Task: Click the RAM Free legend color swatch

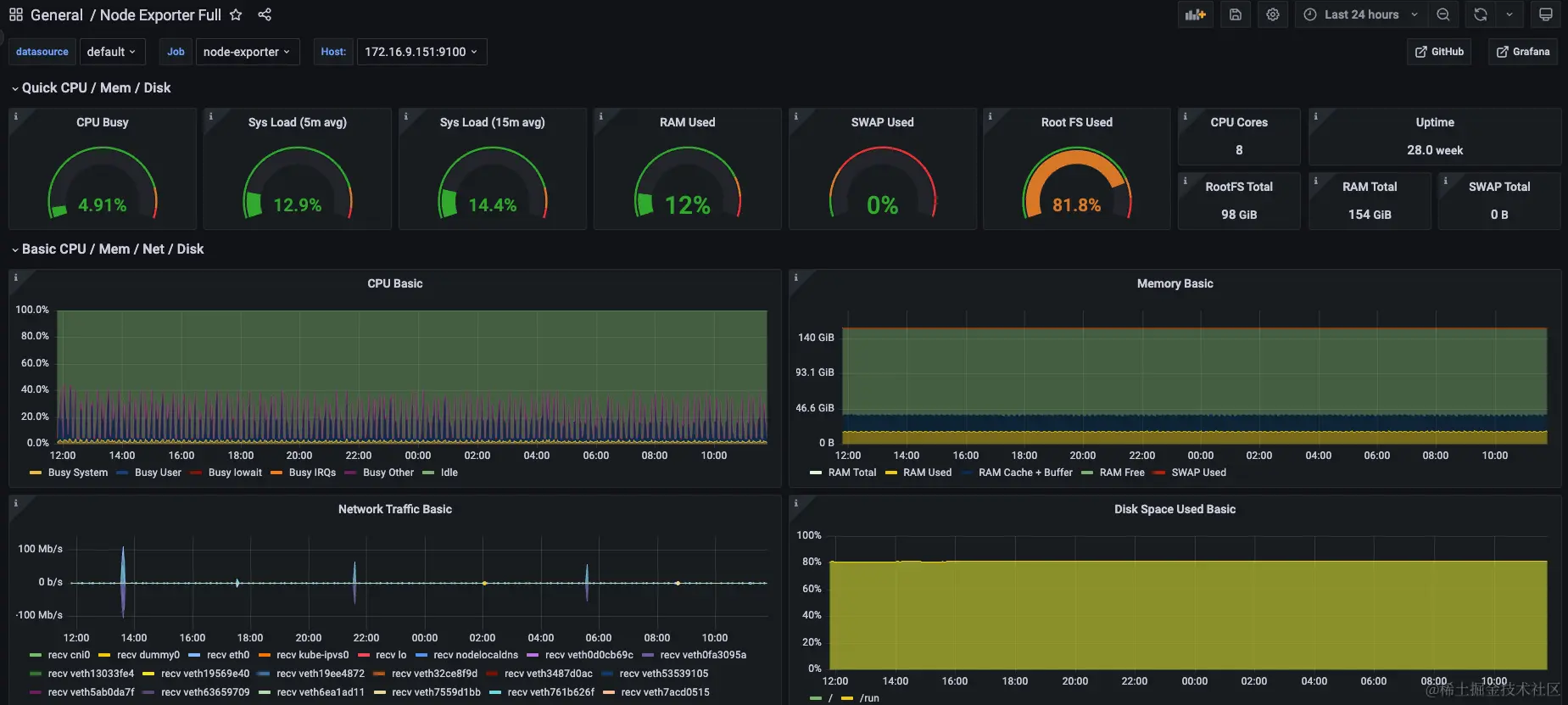Action: (1087, 473)
